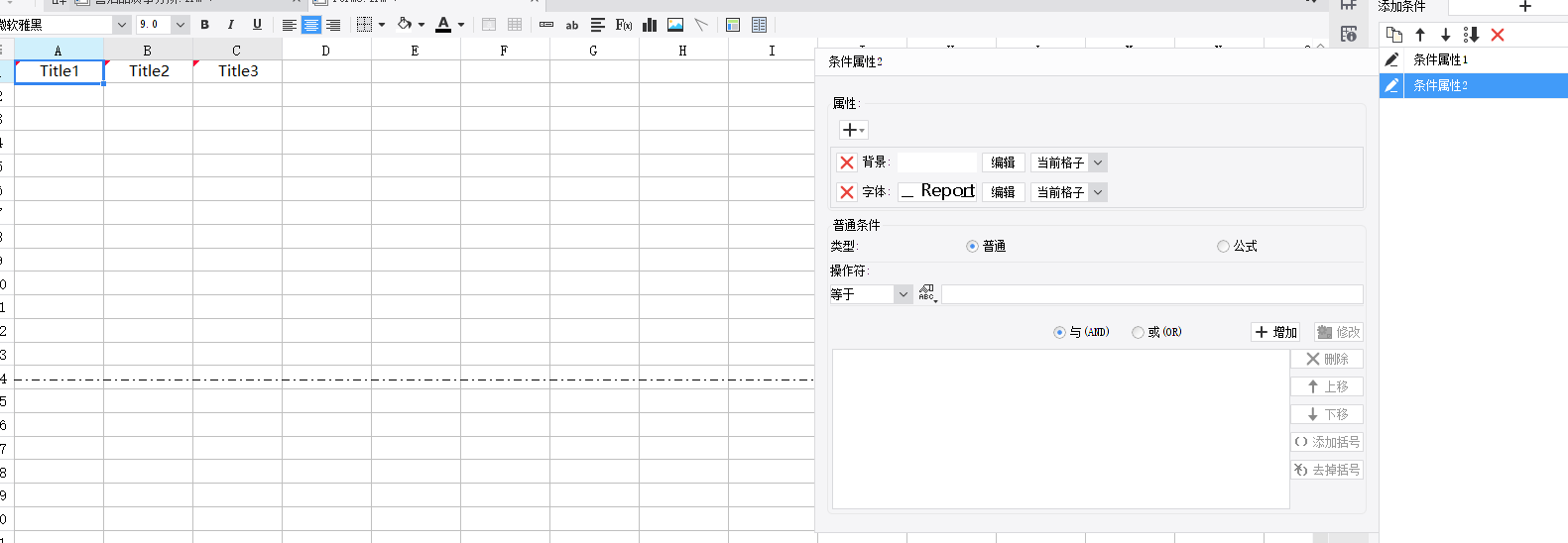Toggle bold formatting in the toolbar
This screenshot has height=543, width=1568.
(x=205, y=25)
